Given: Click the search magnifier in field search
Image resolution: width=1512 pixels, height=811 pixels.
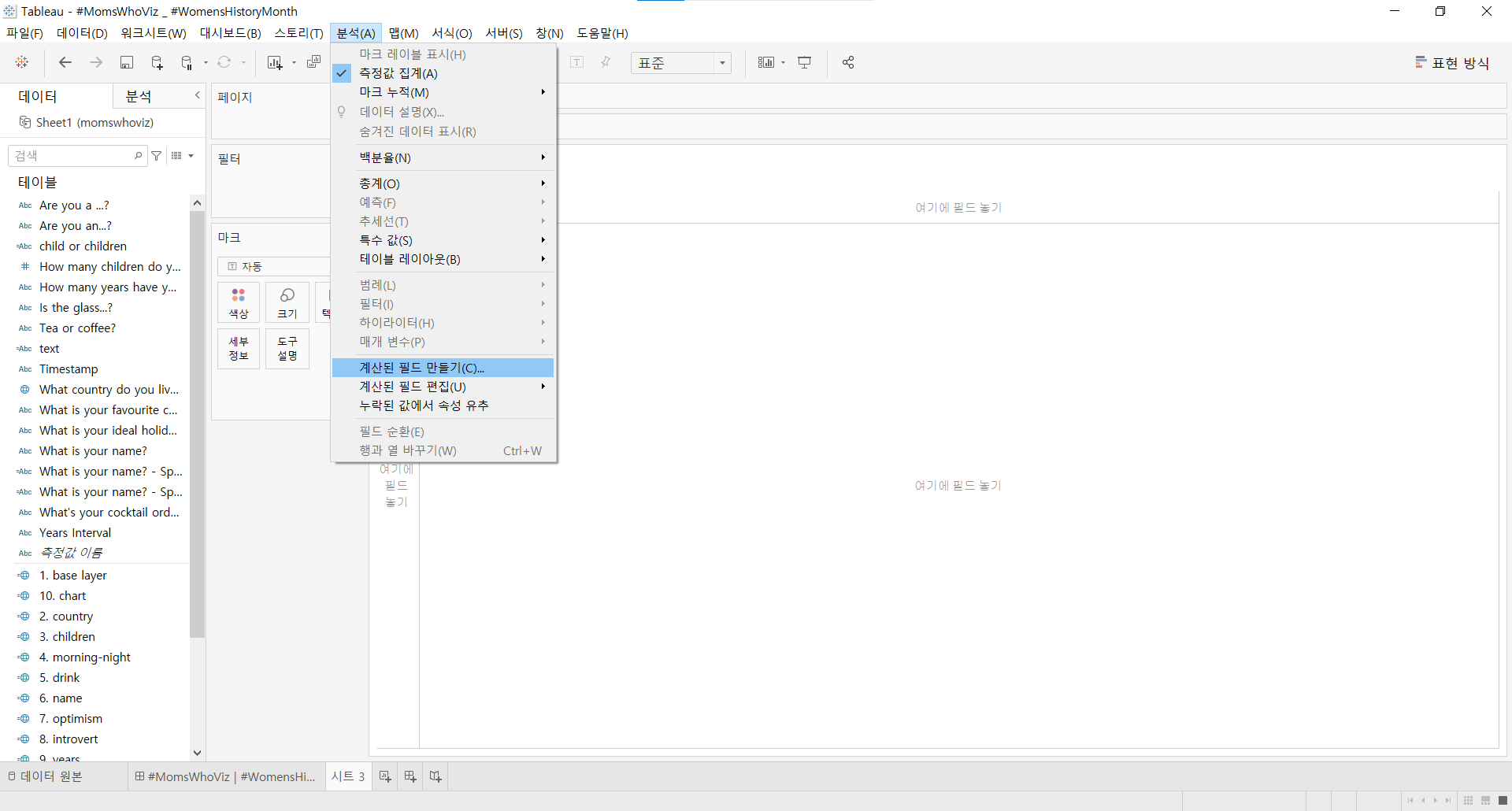Looking at the screenshot, I should click(x=139, y=156).
